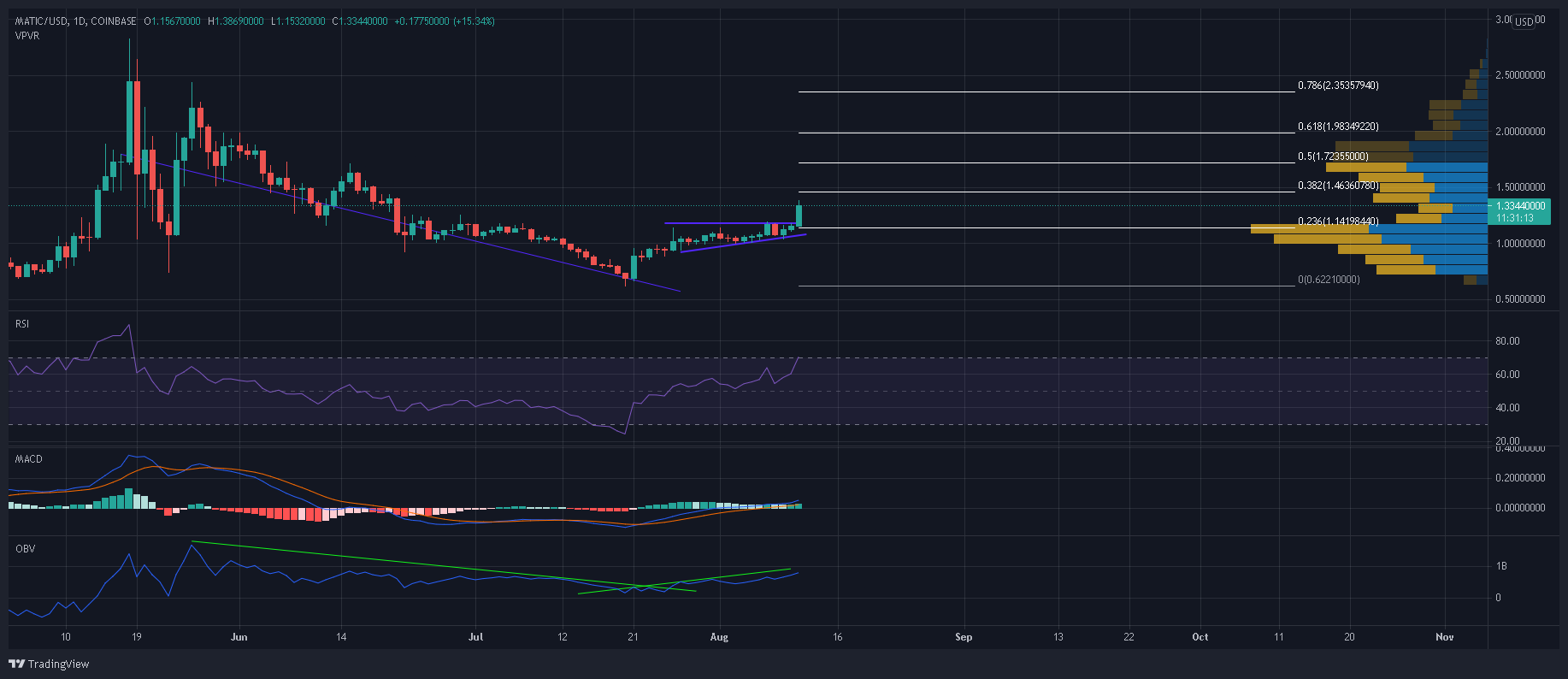
Task: Click the Oct date on time axis
Action: click(1200, 637)
